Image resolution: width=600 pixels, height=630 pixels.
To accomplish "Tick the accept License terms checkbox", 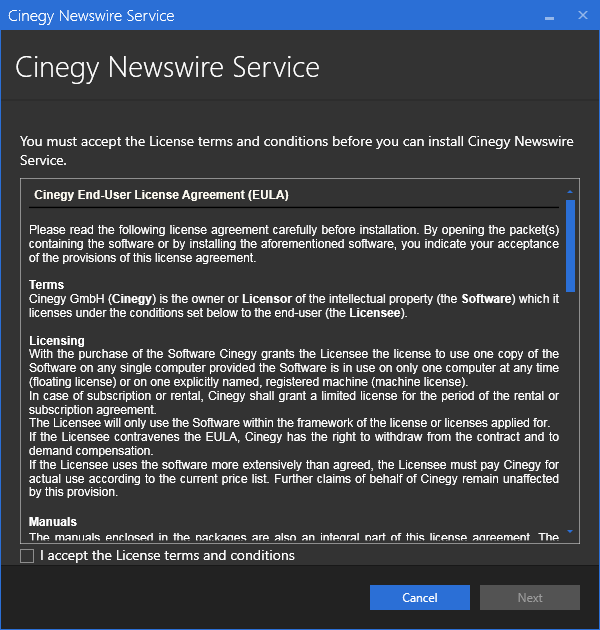I will pyautogui.click(x=27, y=556).
